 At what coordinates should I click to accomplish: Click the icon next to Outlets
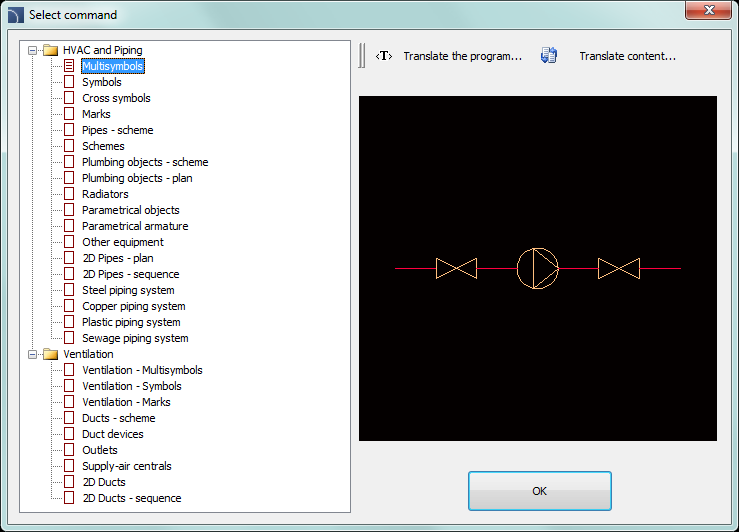click(x=69, y=450)
